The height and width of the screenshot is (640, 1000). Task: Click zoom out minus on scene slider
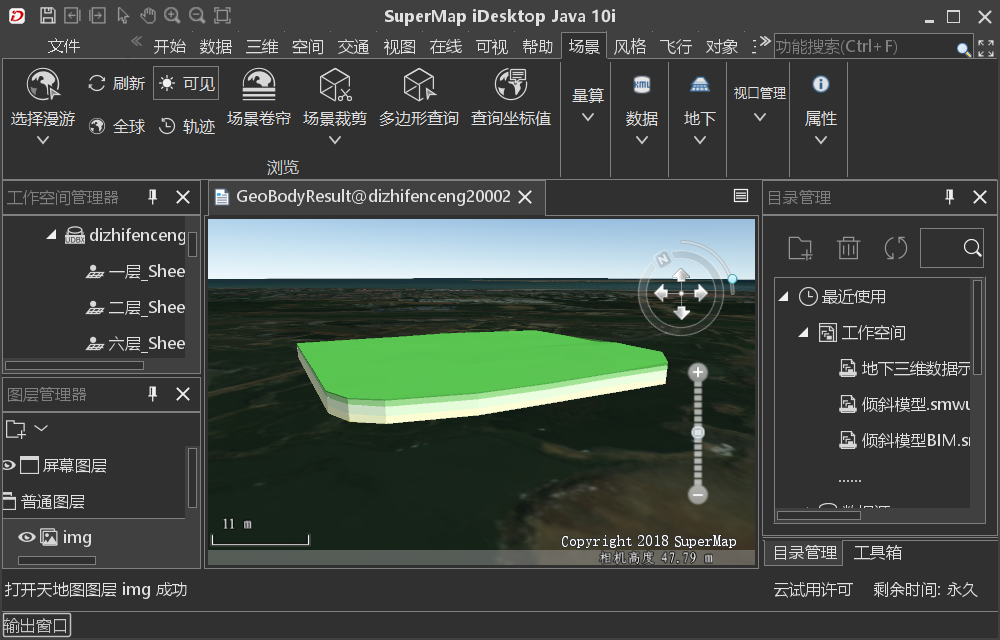[698, 494]
